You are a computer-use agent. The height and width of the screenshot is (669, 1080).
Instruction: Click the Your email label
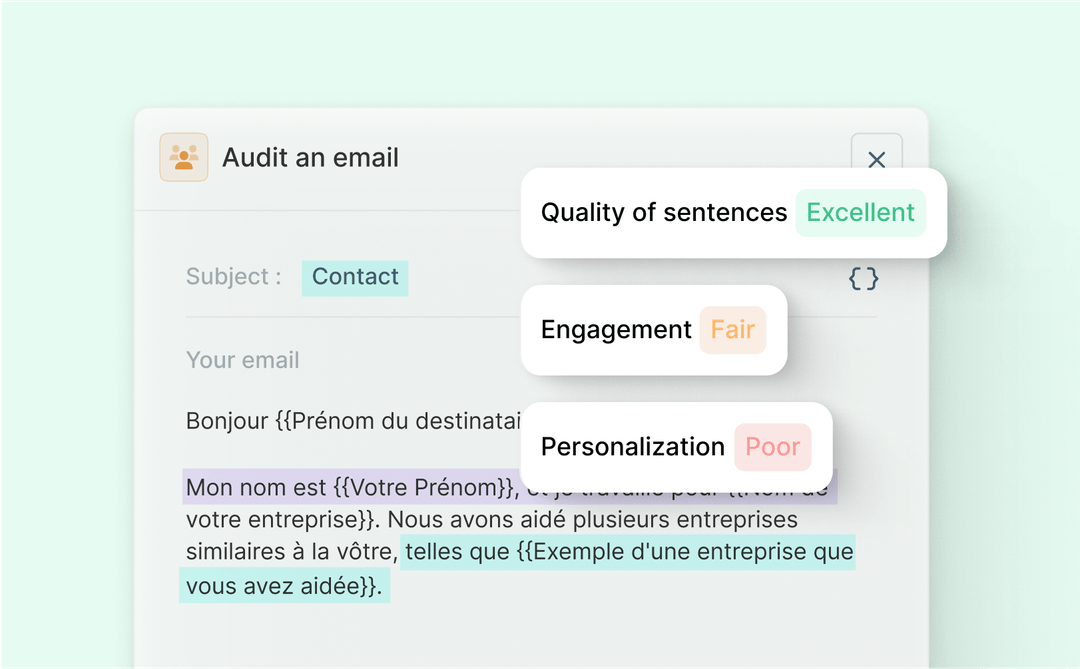click(242, 360)
